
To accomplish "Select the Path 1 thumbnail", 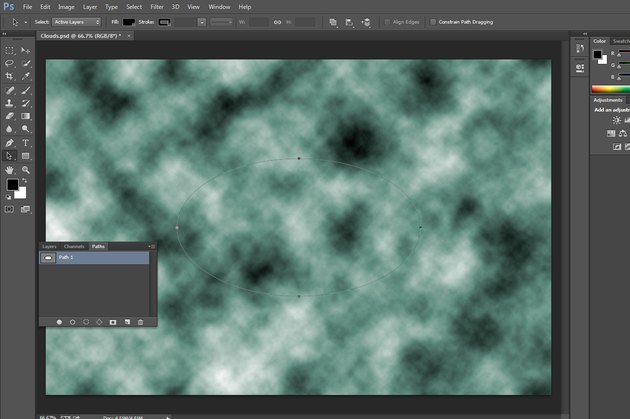I will click(48, 258).
